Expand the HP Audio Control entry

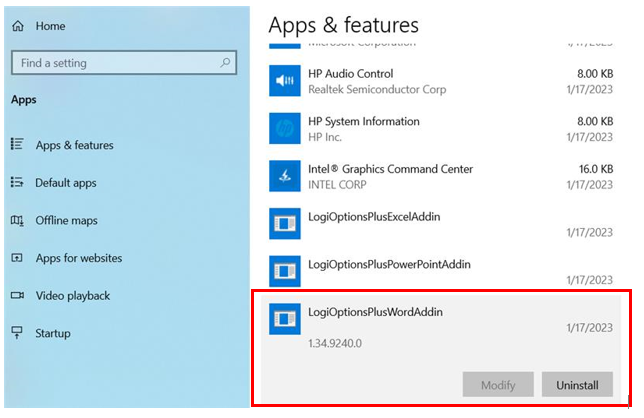pos(440,81)
